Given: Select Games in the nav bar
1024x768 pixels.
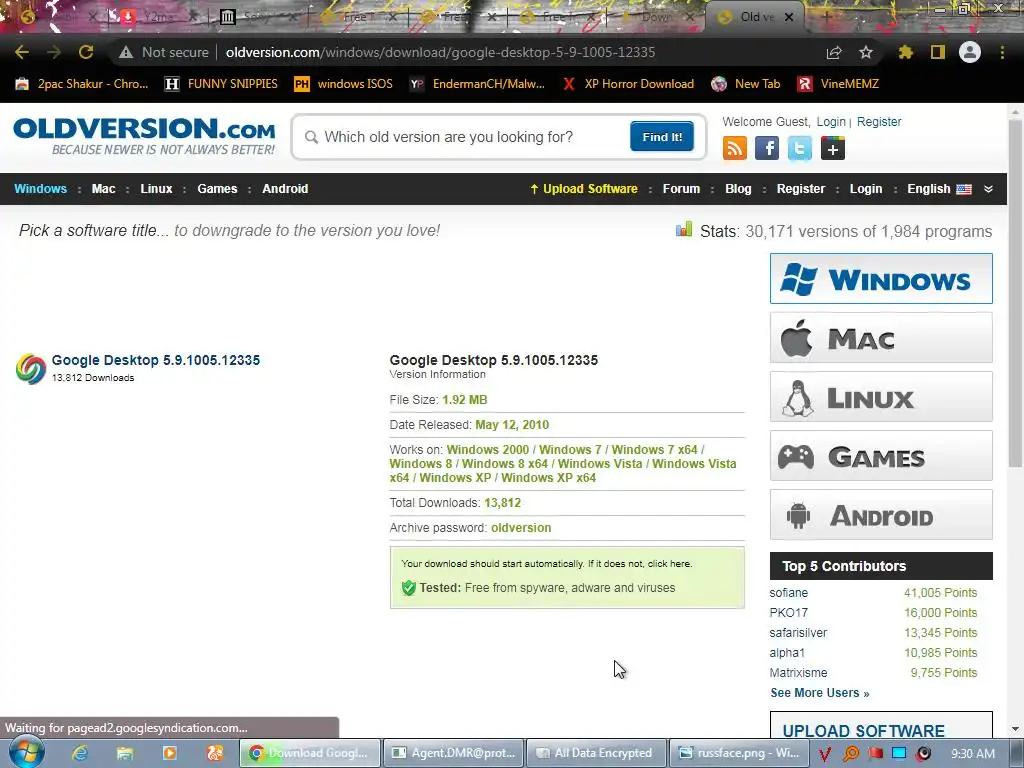Looking at the screenshot, I should (x=217, y=189).
